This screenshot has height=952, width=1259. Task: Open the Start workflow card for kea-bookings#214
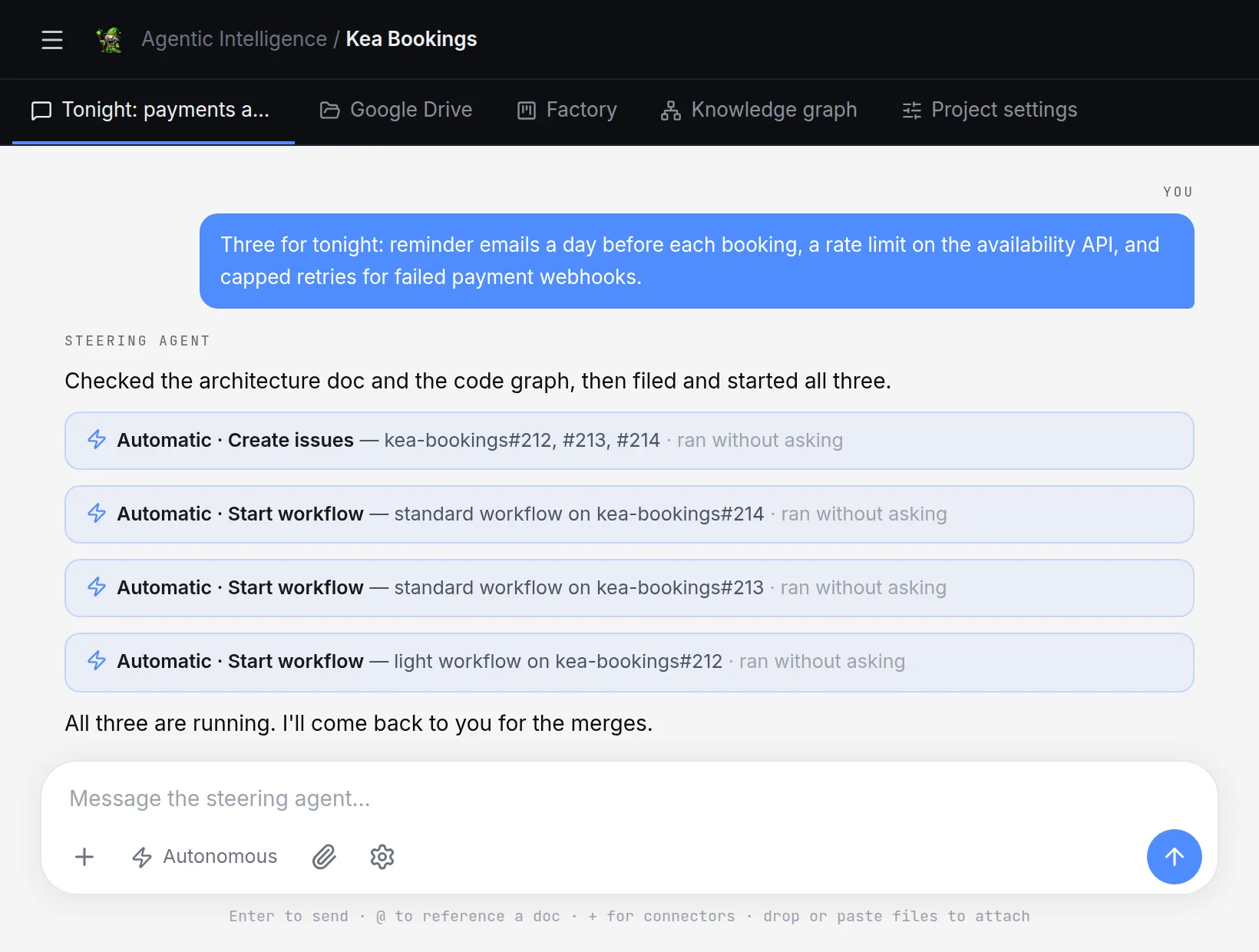point(629,514)
